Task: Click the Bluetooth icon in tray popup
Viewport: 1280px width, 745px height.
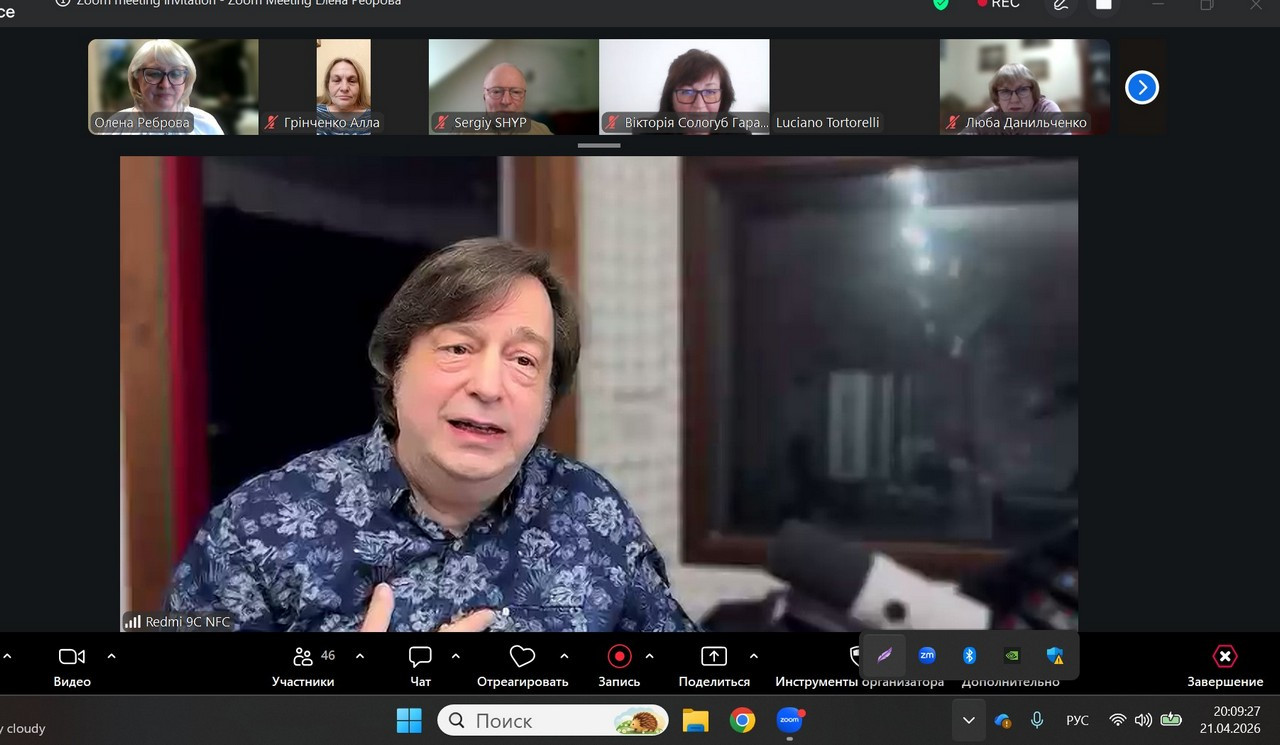Action: point(969,656)
